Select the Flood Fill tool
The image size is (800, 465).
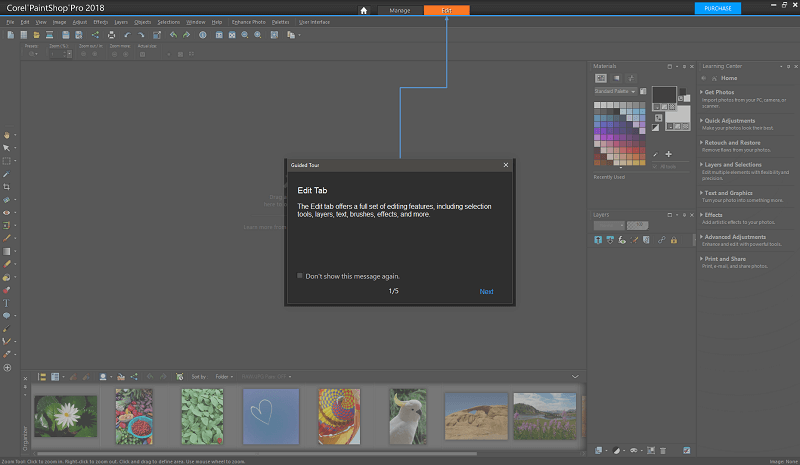click(x=7, y=277)
